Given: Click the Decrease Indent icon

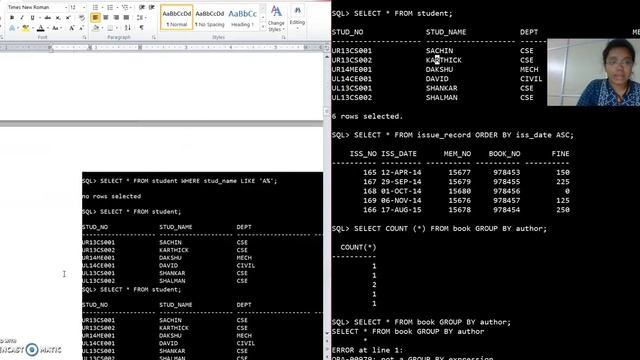Looking at the screenshot, I should (142, 7).
